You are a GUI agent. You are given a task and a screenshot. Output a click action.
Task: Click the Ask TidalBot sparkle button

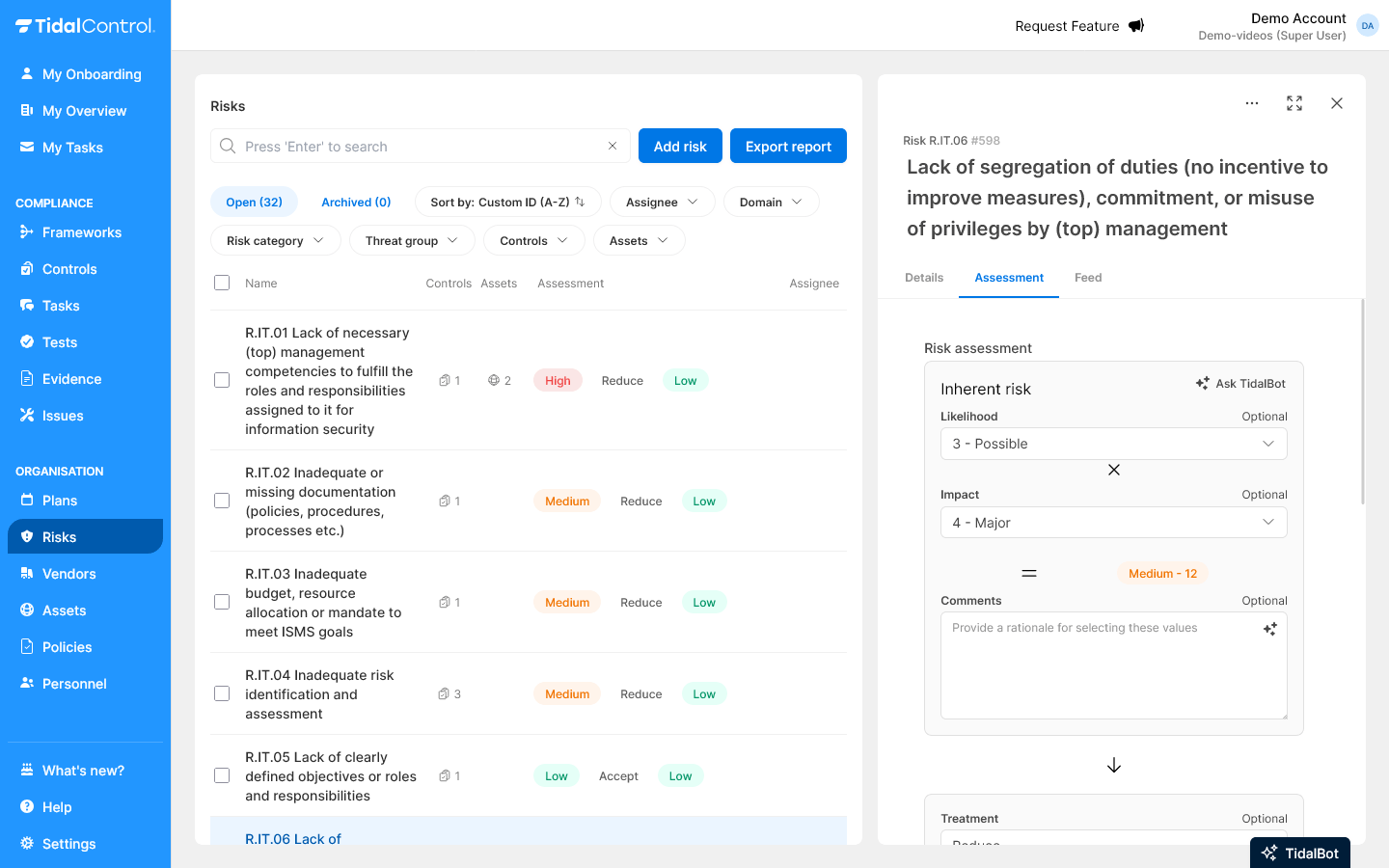(1240, 384)
